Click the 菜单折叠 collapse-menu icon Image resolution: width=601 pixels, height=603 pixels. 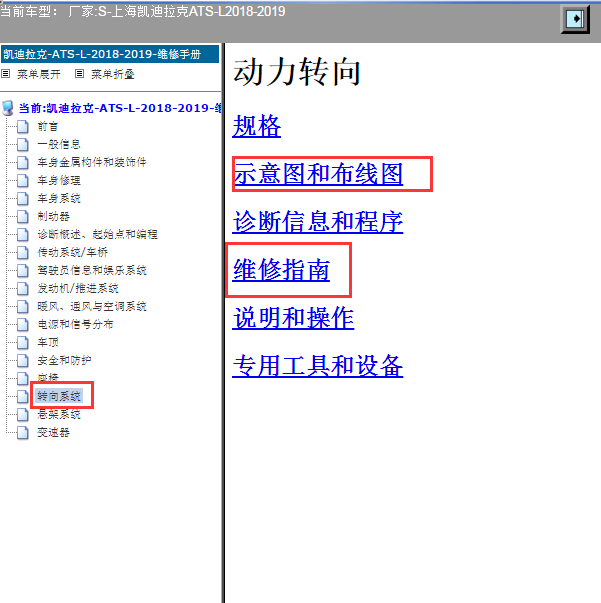click(79, 73)
